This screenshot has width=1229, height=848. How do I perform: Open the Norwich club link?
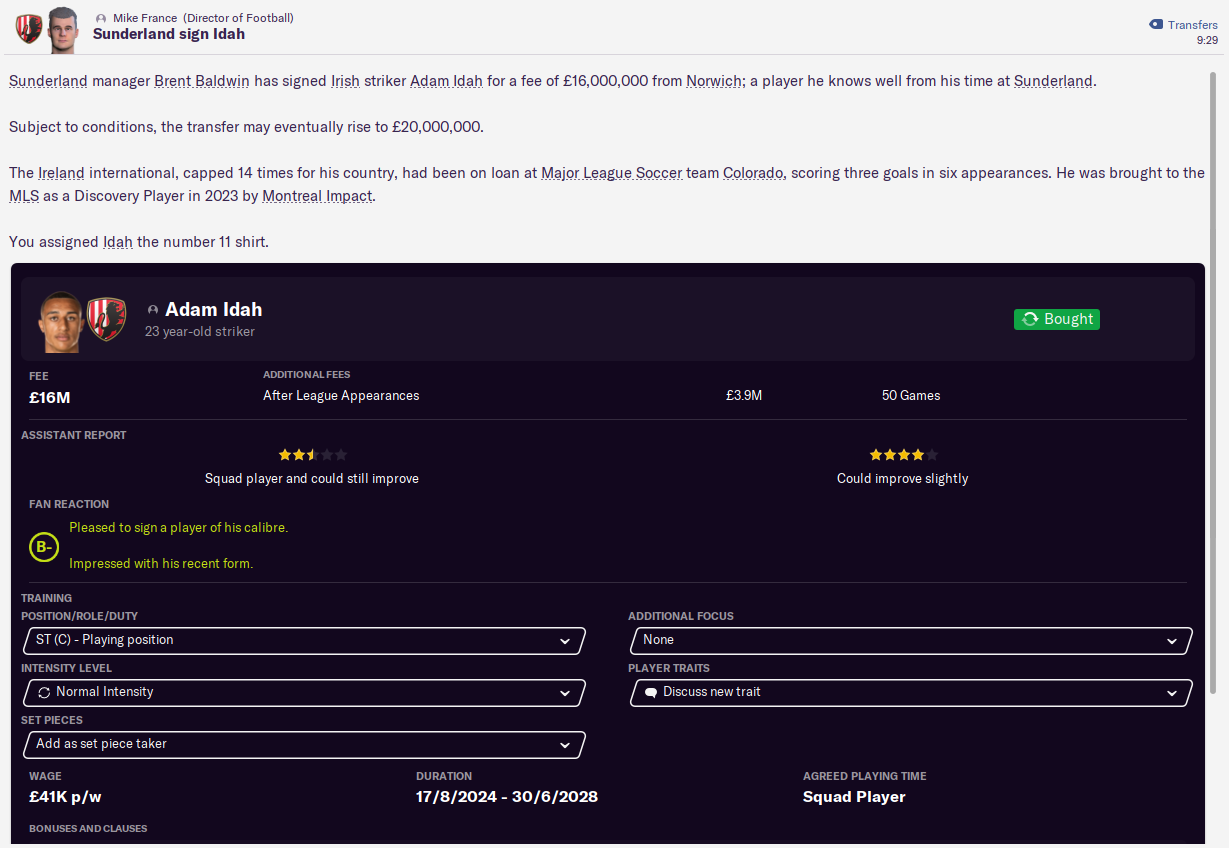pos(714,81)
